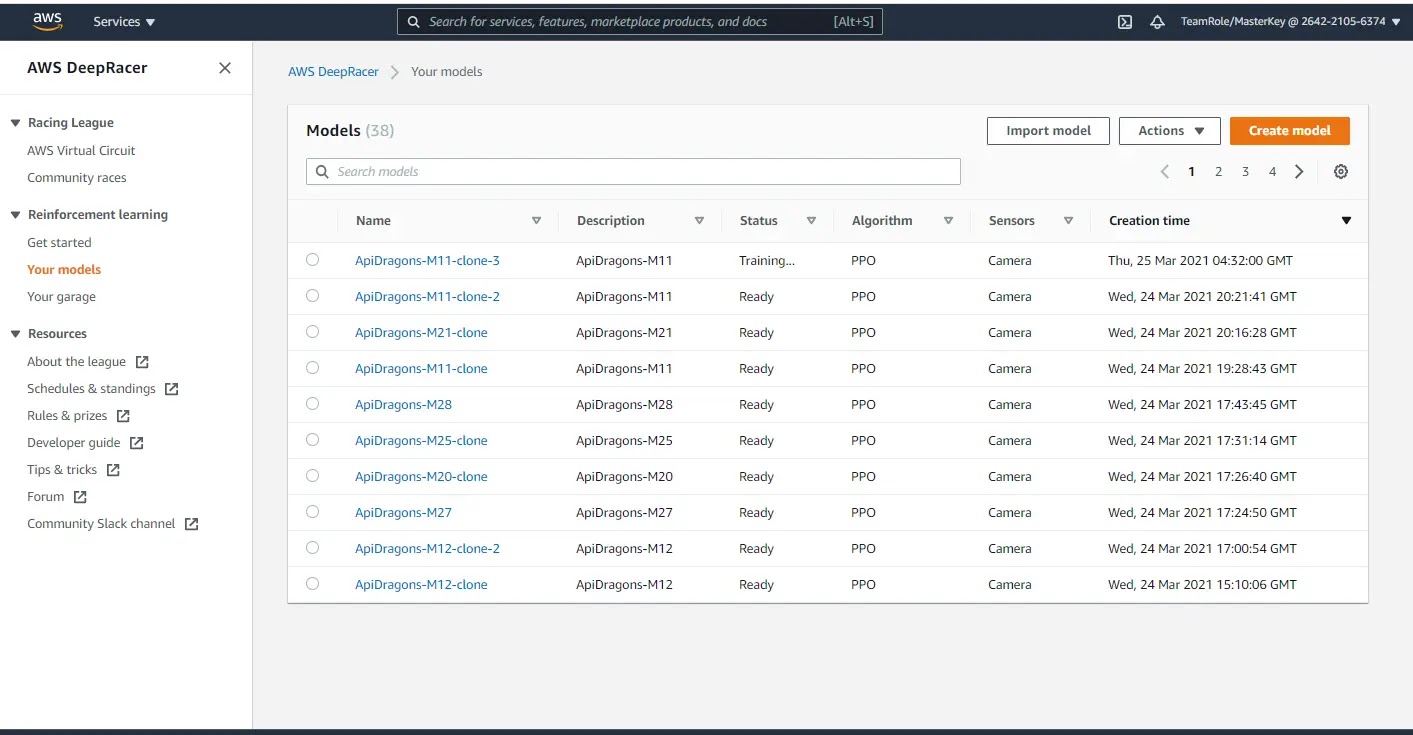
Task: Open the Actions dropdown button
Action: 1170,131
